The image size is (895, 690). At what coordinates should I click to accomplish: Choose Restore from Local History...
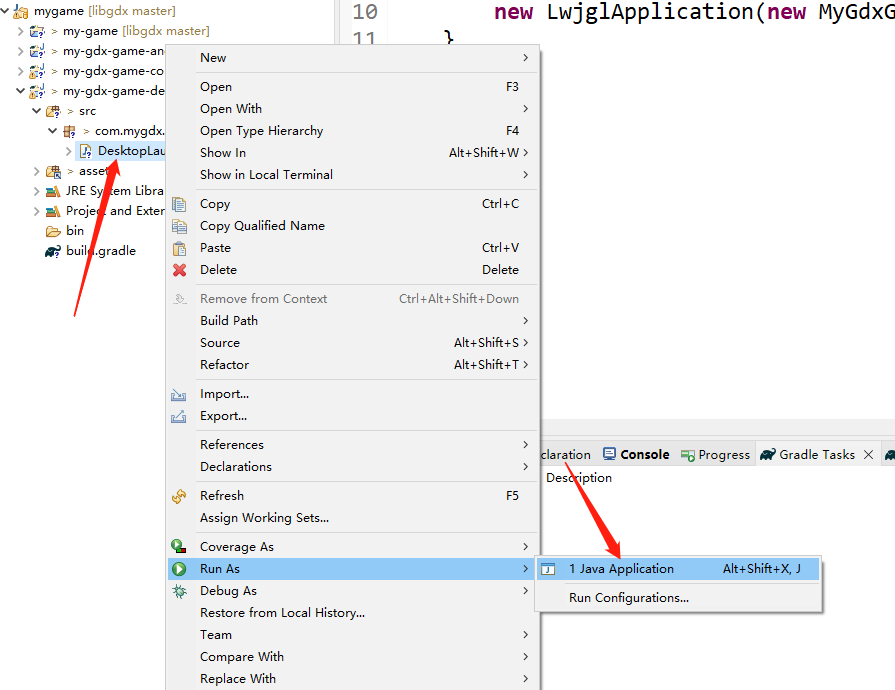point(352,613)
